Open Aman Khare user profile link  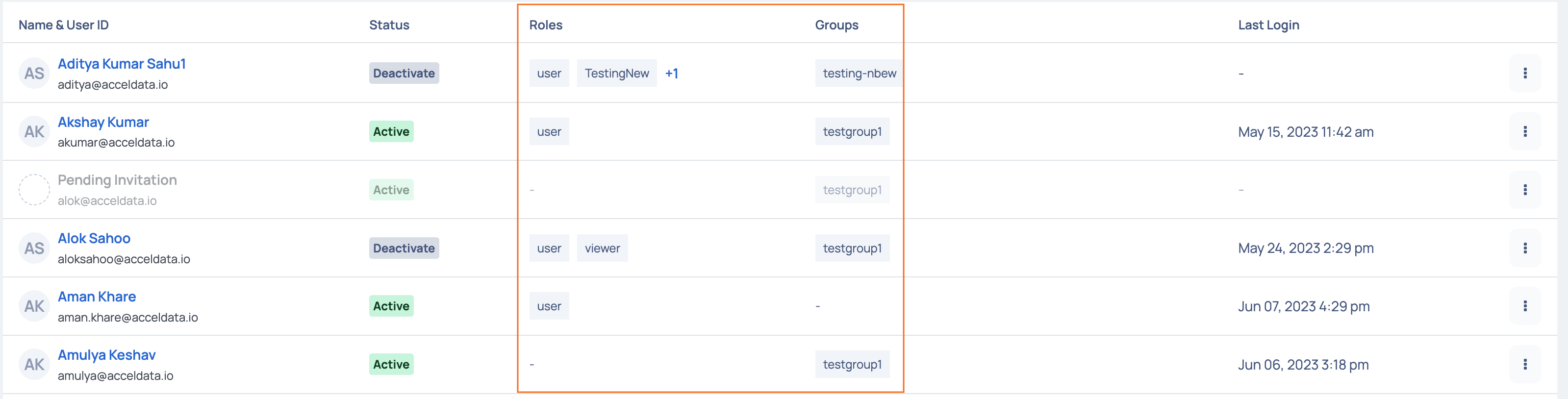pos(97,297)
